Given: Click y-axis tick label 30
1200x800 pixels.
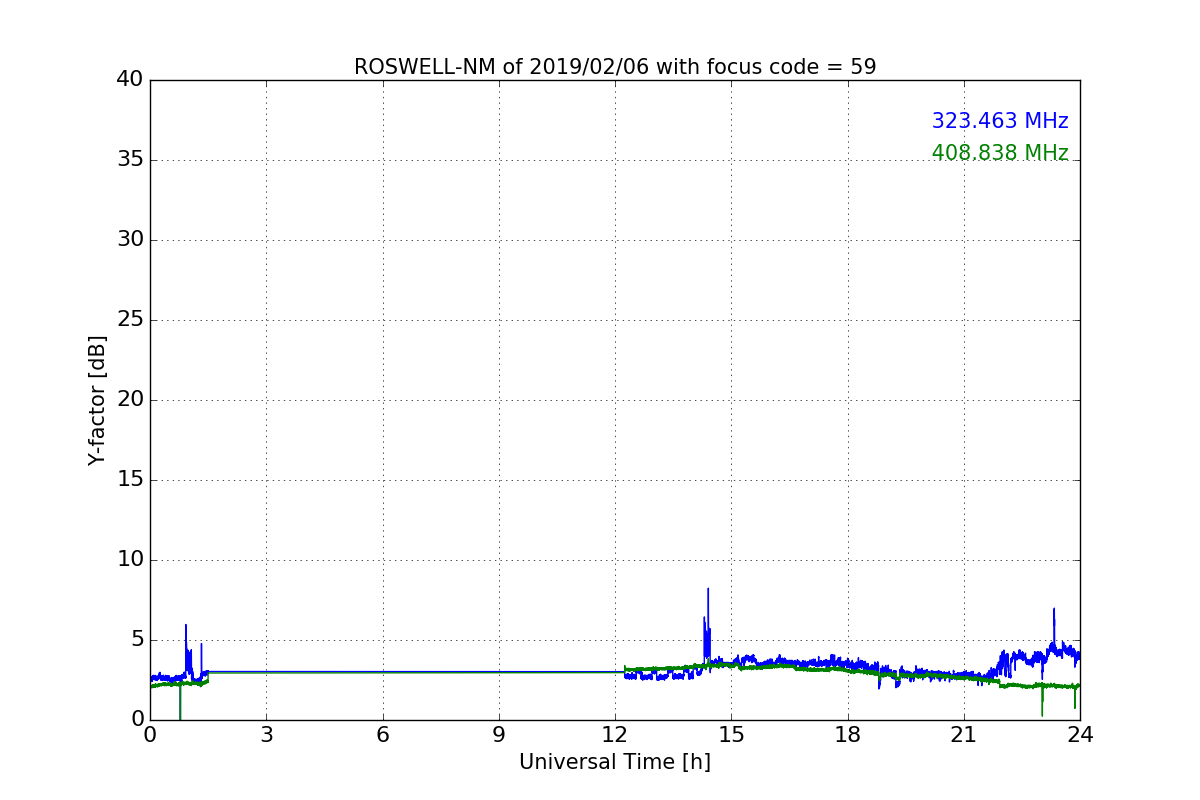Looking at the screenshot, I should click(x=130, y=240).
